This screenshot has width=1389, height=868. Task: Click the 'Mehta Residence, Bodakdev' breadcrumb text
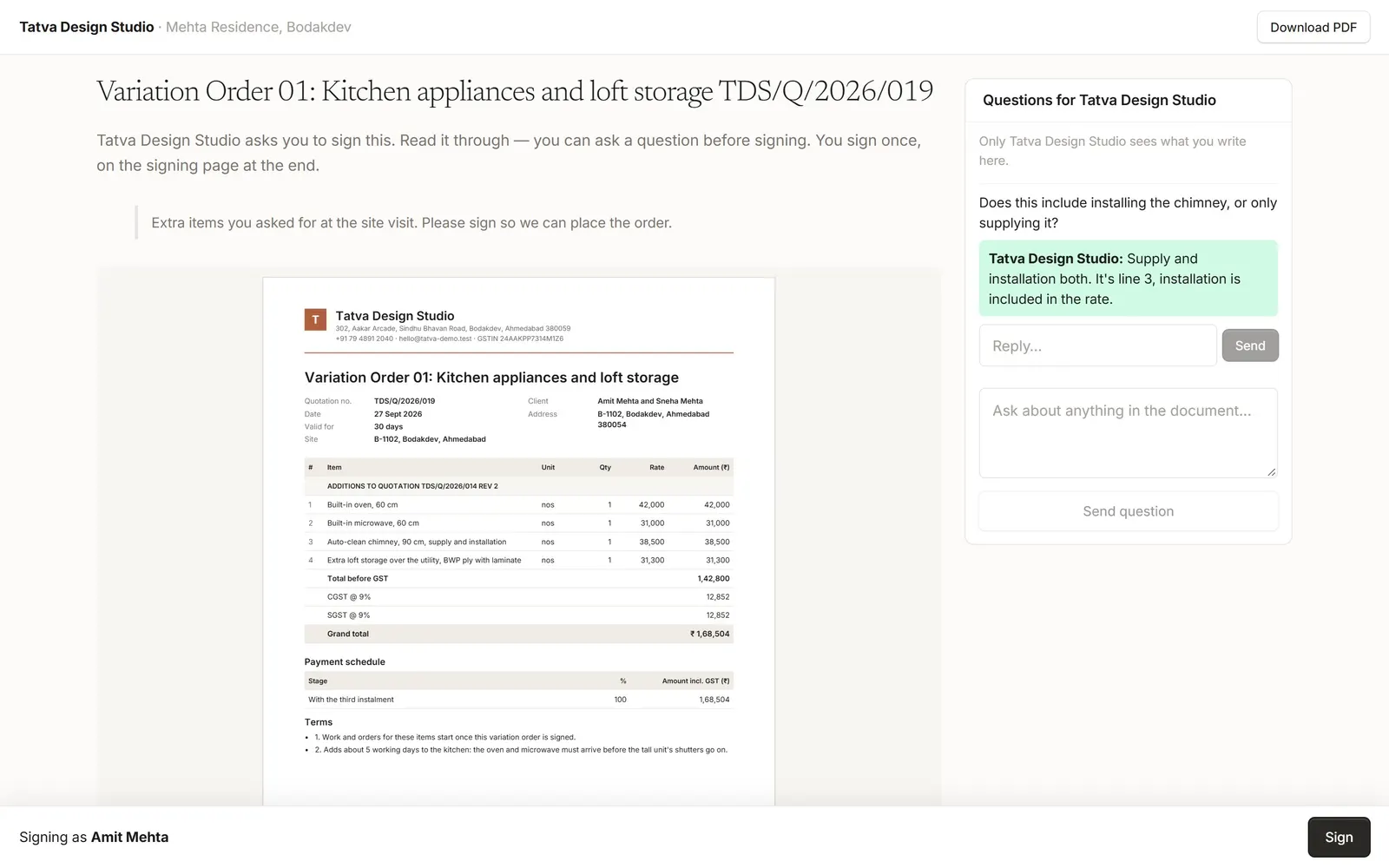pyautogui.click(x=259, y=27)
